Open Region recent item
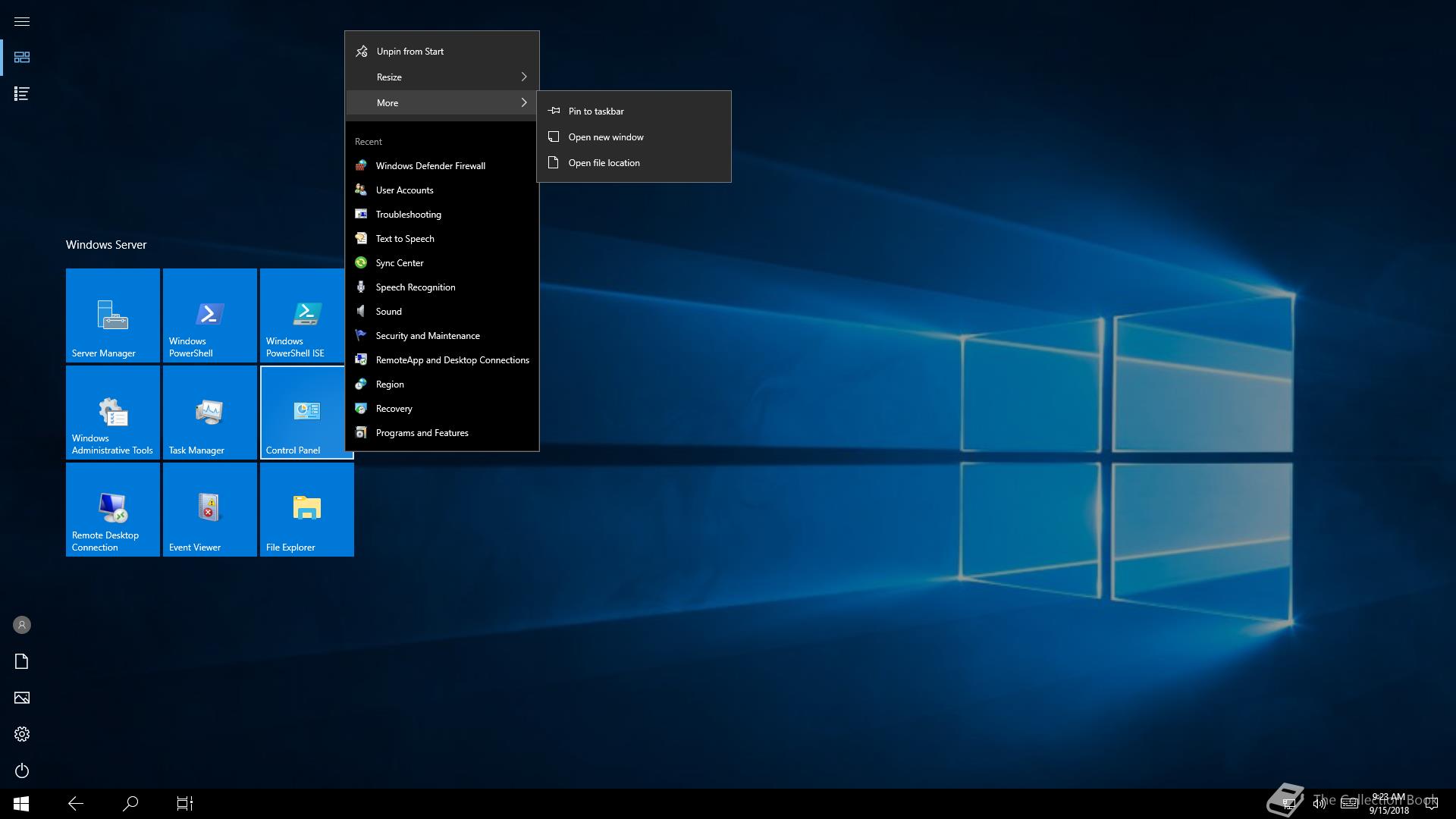This screenshot has height=819, width=1456. pyautogui.click(x=442, y=384)
